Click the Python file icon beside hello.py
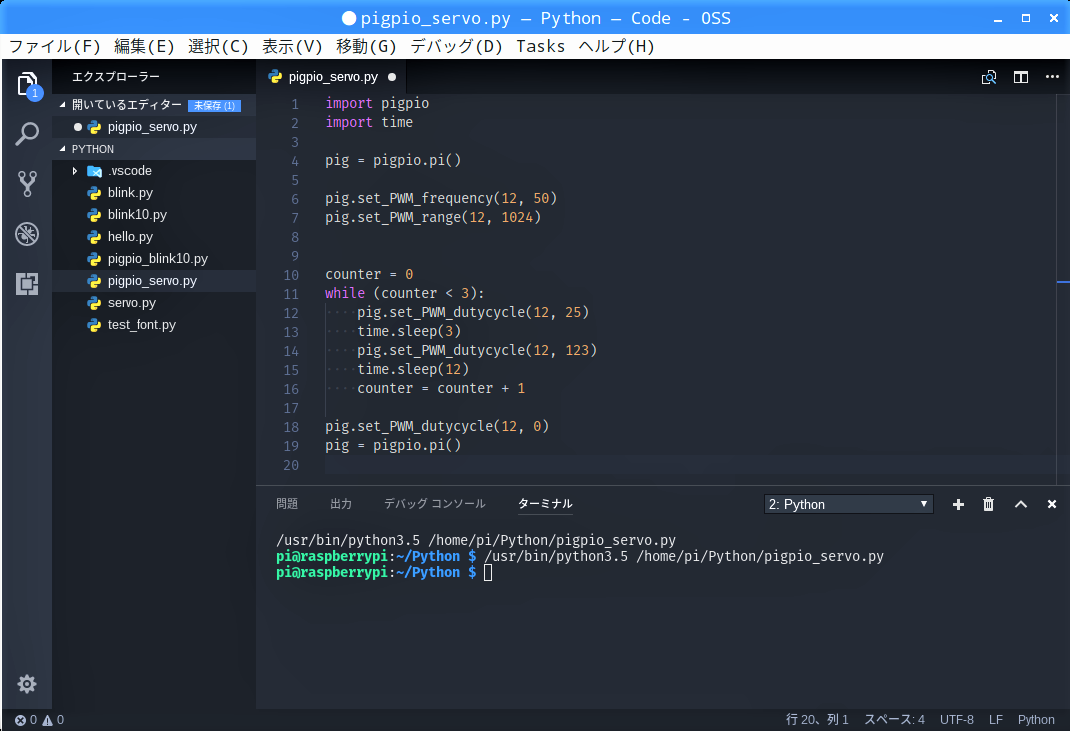Image resolution: width=1070 pixels, height=731 pixels. 94,237
